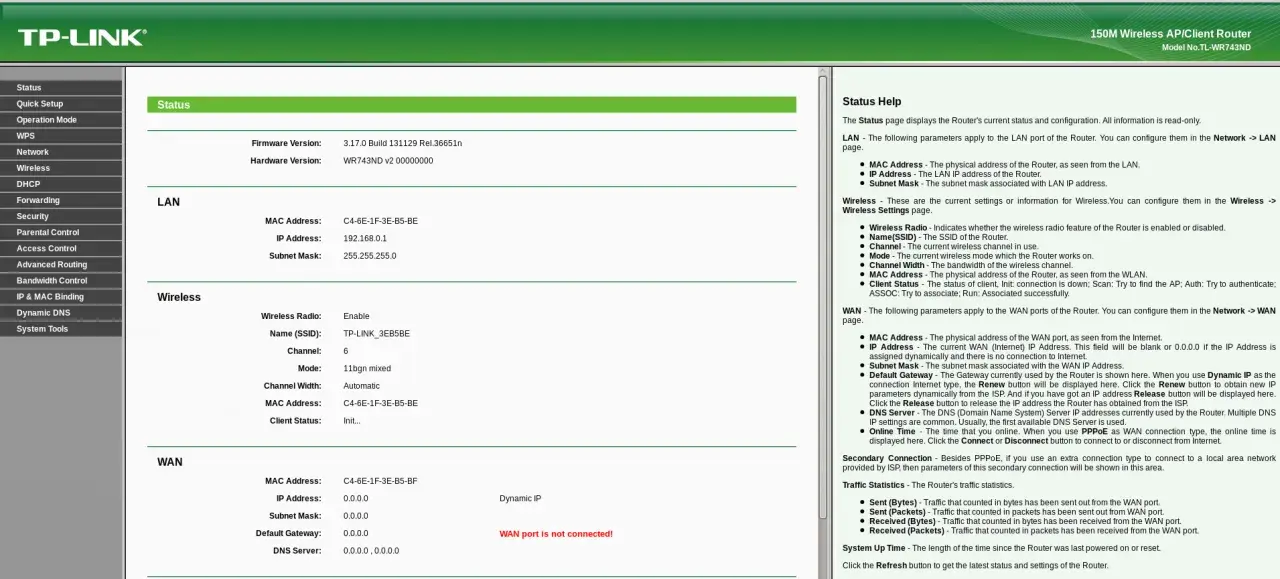The image size is (1280, 579).
Task: Select IP & MAC Binding
Action: pyautogui.click(x=61, y=297)
